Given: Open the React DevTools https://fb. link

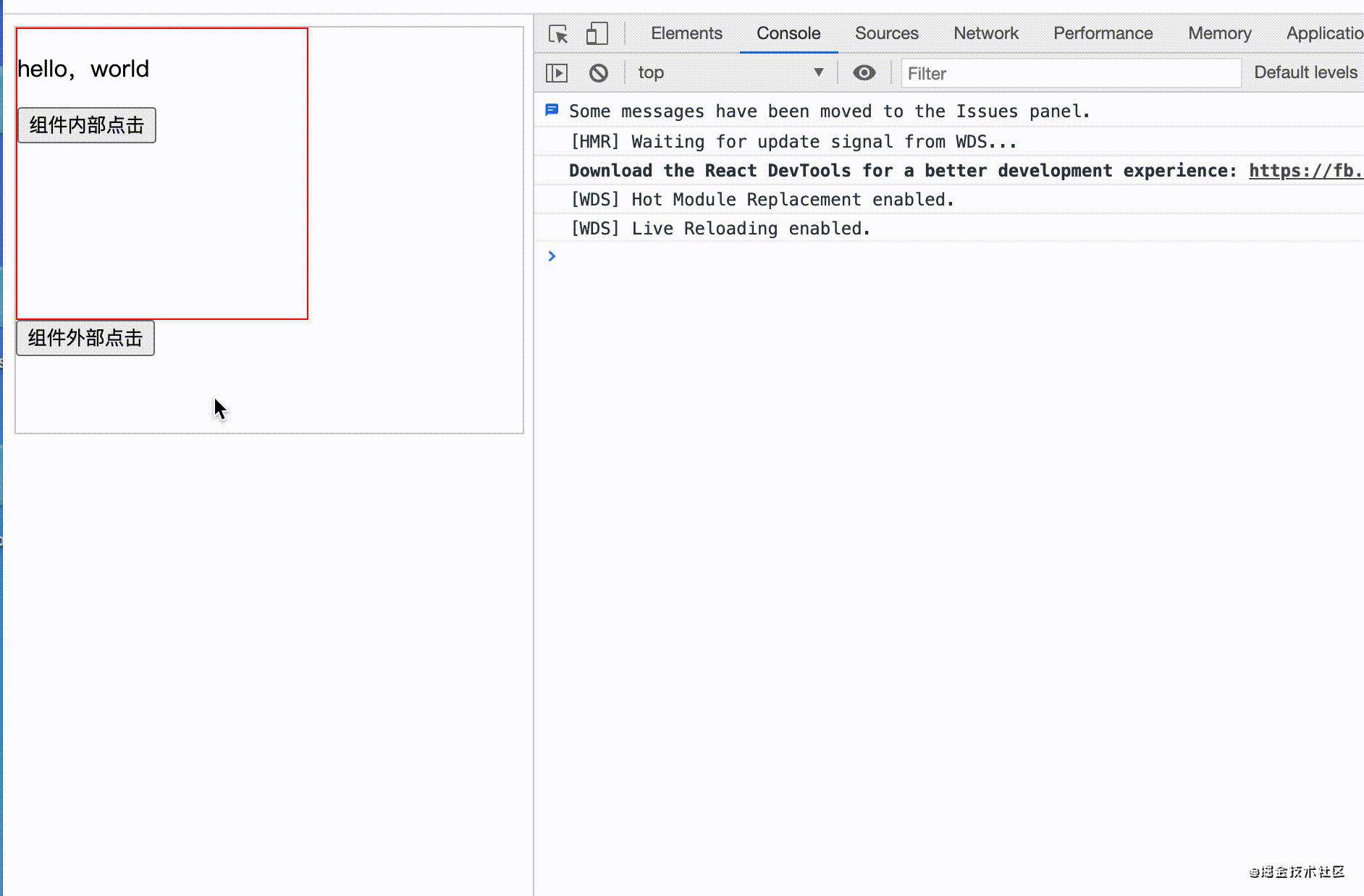Looking at the screenshot, I should pos(1305,171).
